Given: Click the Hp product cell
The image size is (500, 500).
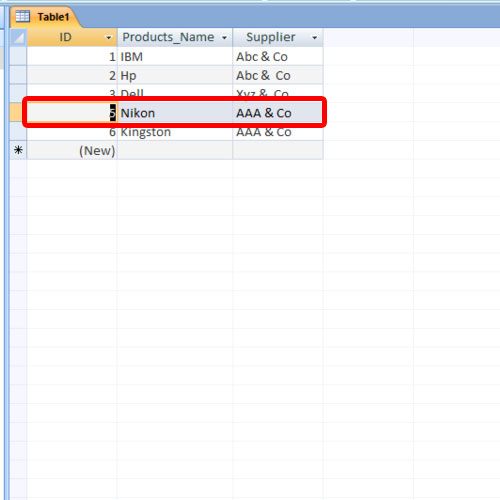Looking at the screenshot, I should [175, 75].
